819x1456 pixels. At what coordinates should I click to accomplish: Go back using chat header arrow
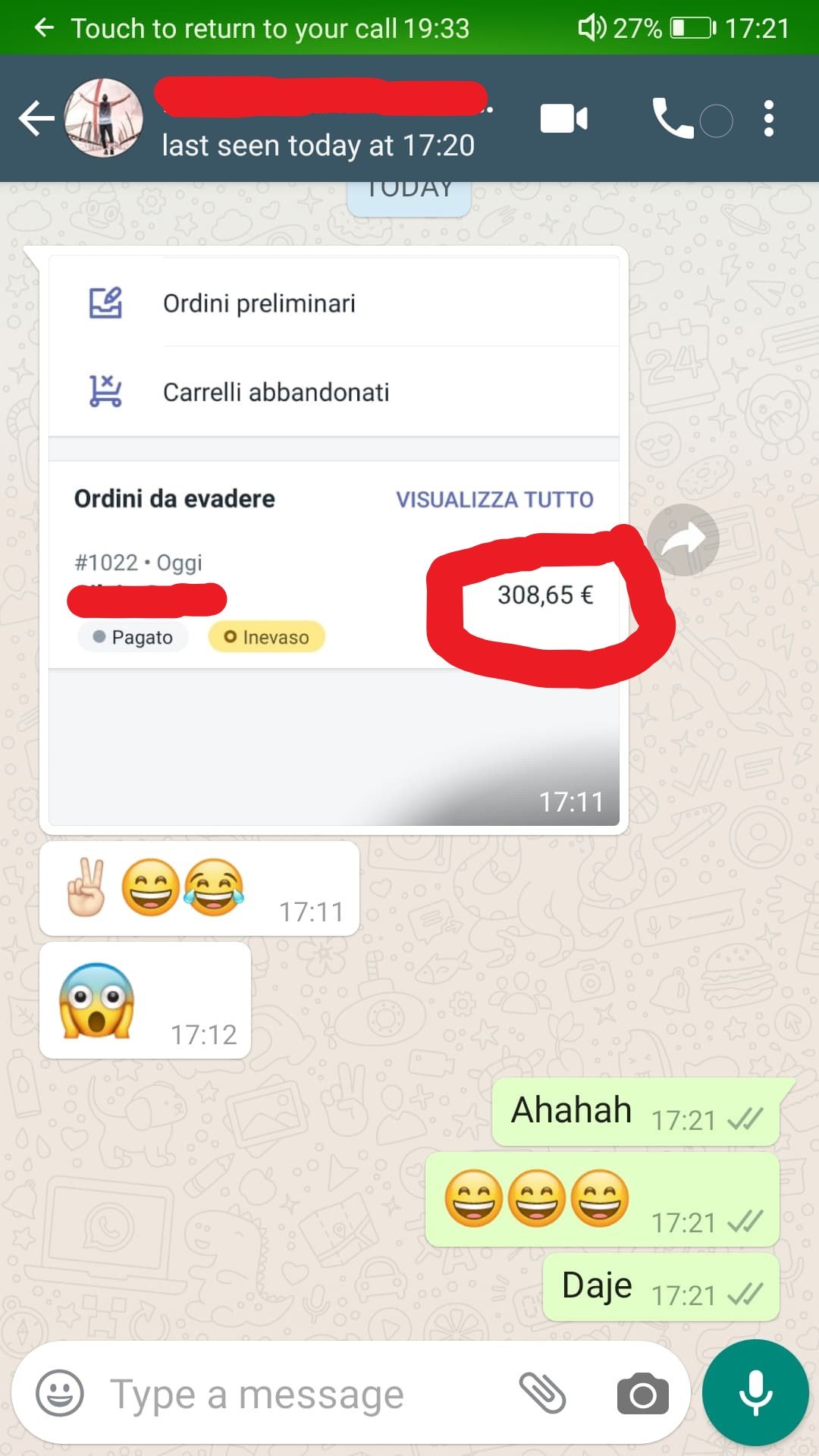coord(36,118)
